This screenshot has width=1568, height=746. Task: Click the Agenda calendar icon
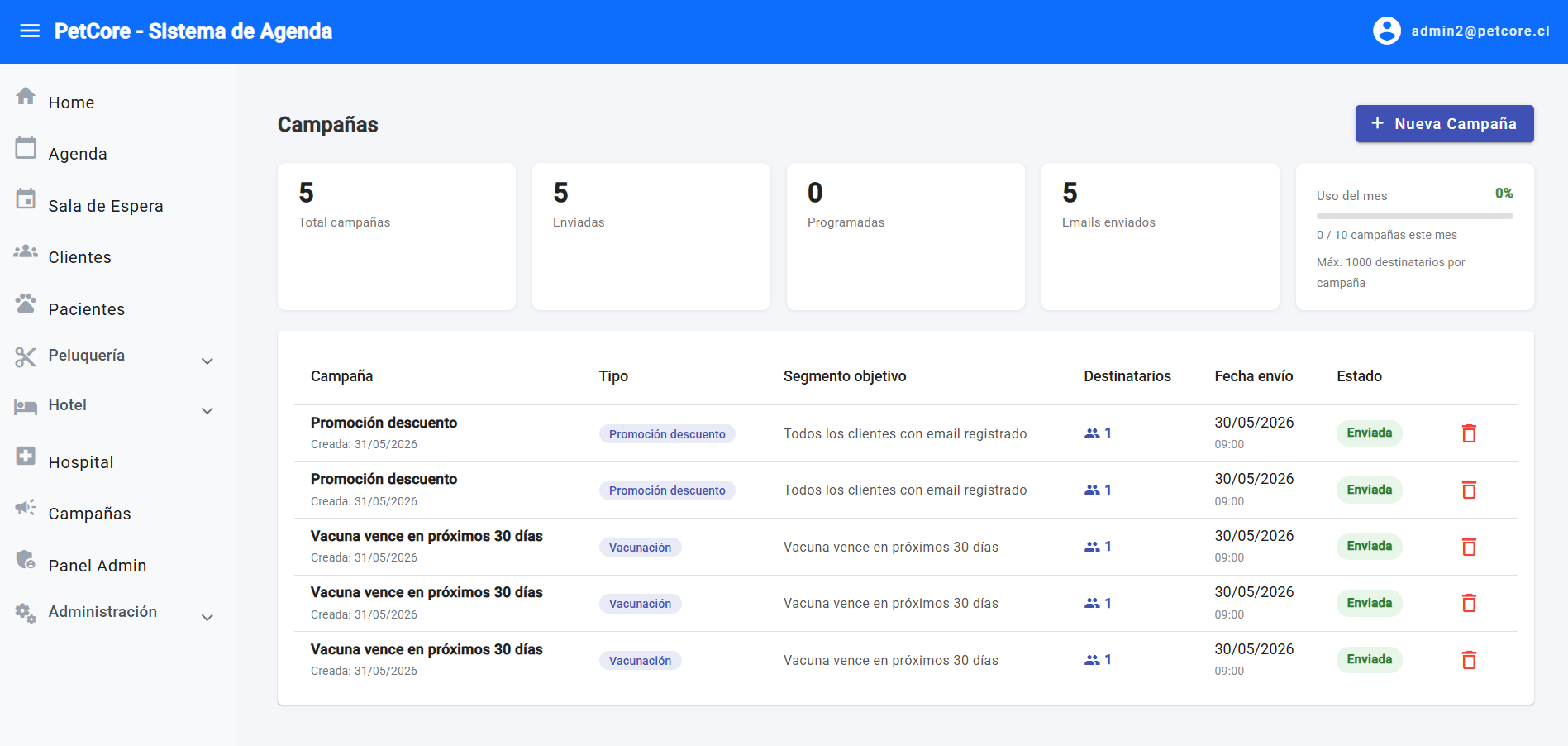click(x=26, y=147)
